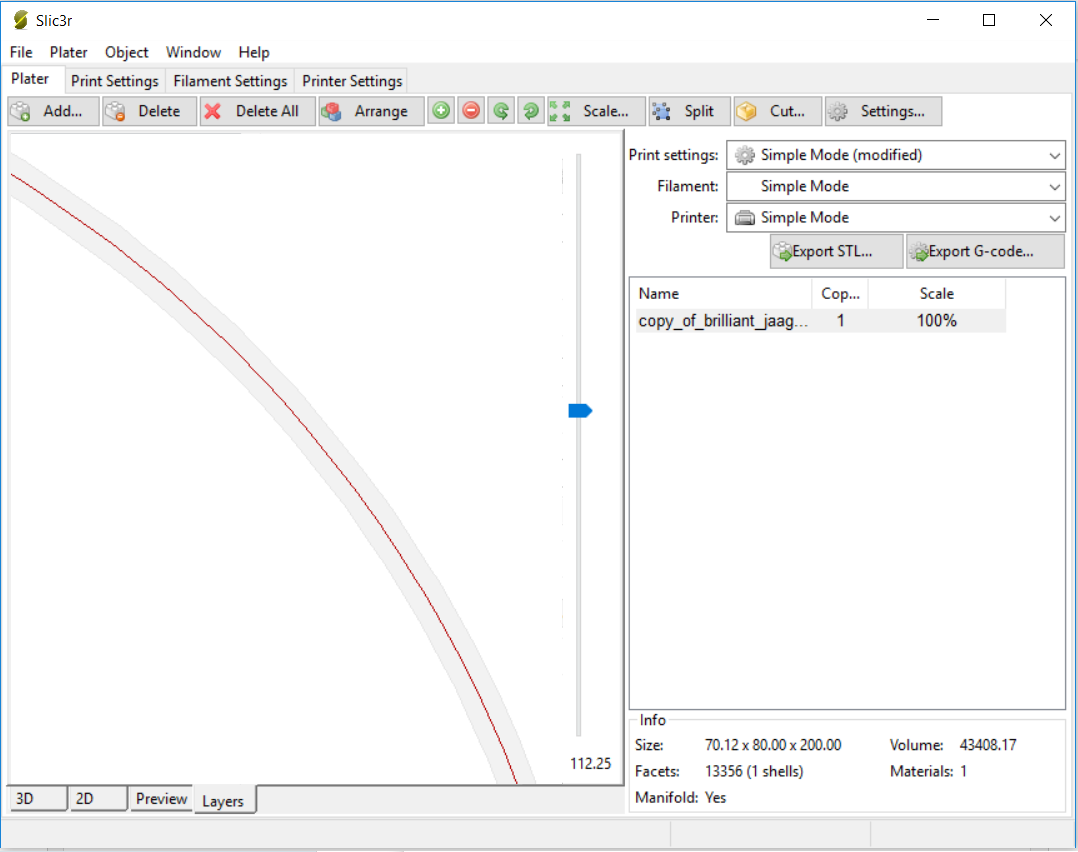
Task: Click the Export STL button
Action: click(836, 252)
